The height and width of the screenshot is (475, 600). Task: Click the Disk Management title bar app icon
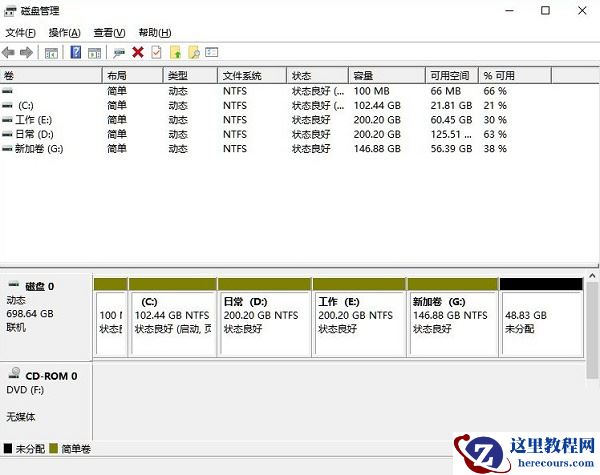(x=10, y=11)
